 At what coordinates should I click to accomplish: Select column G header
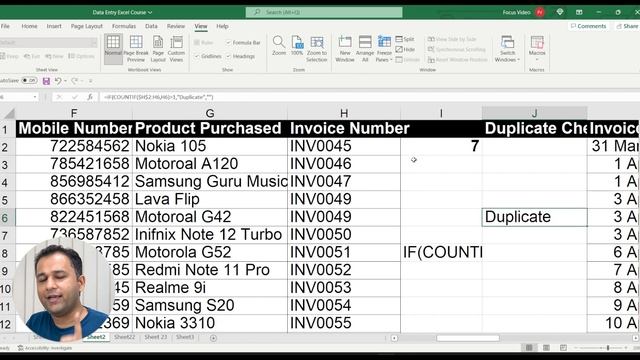click(x=210, y=113)
